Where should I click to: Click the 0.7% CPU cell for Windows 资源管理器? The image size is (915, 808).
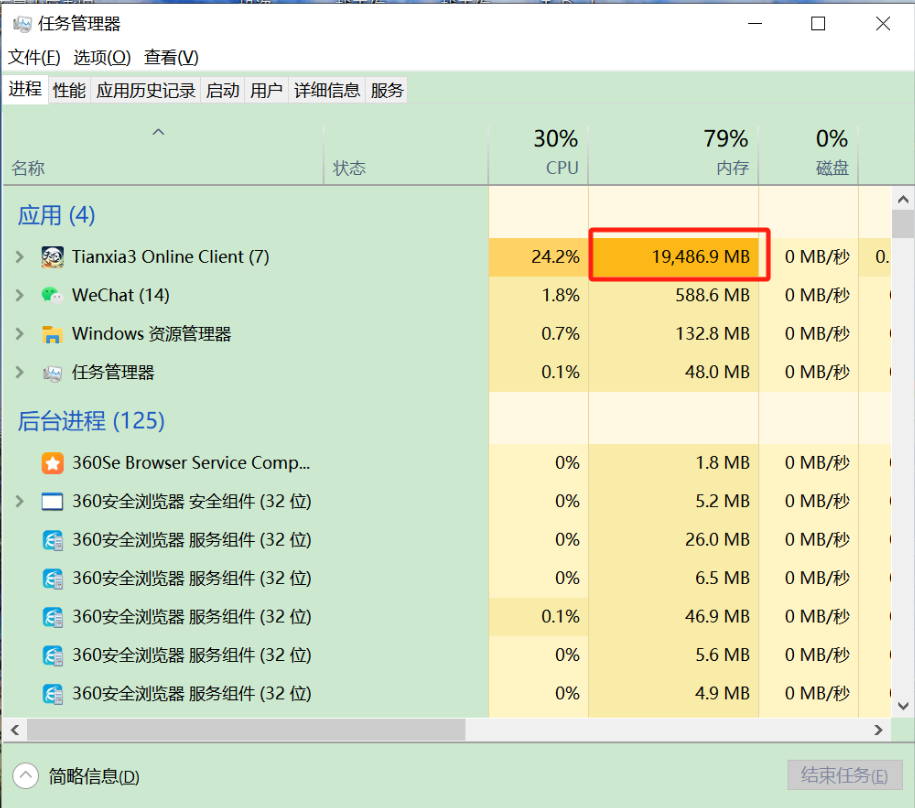click(538, 334)
